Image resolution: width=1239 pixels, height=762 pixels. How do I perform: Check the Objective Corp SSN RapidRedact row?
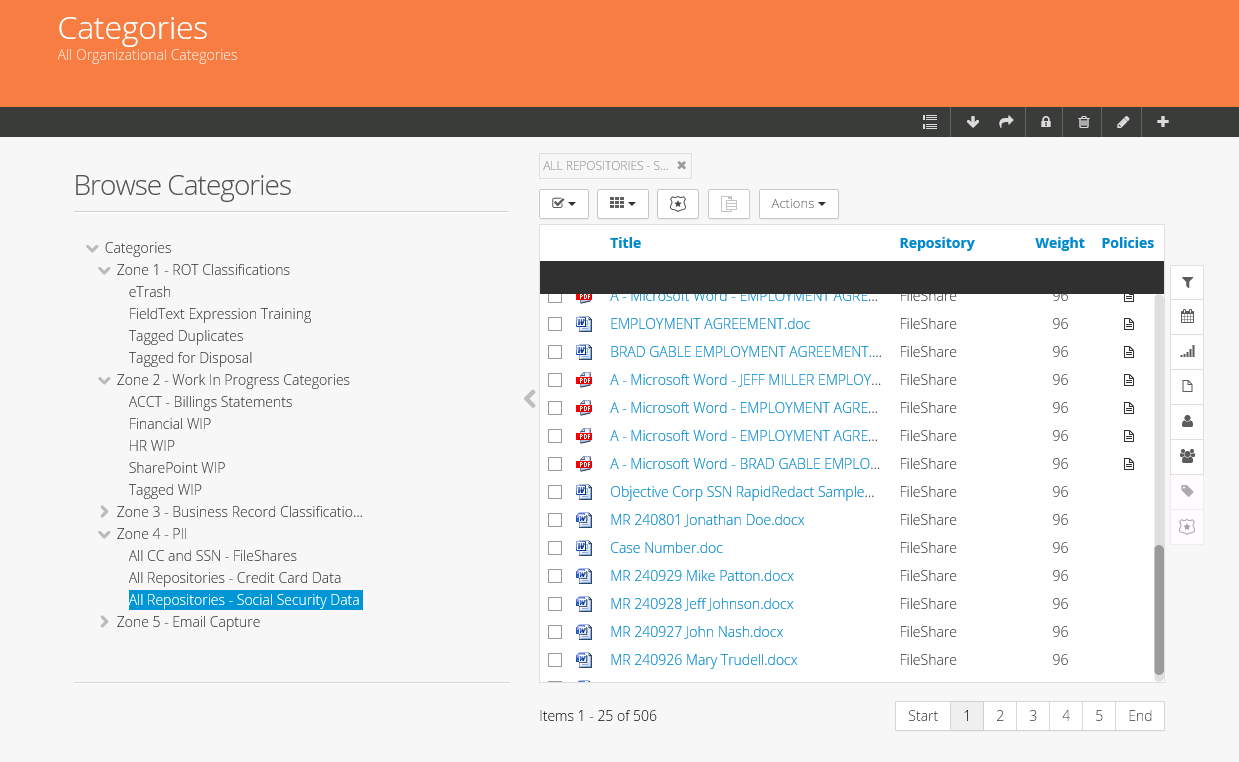click(x=555, y=492)
